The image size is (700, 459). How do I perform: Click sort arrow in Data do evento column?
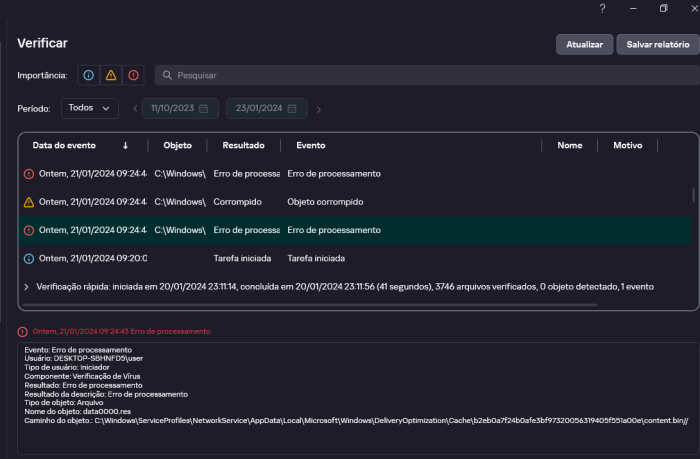point(125,145)
